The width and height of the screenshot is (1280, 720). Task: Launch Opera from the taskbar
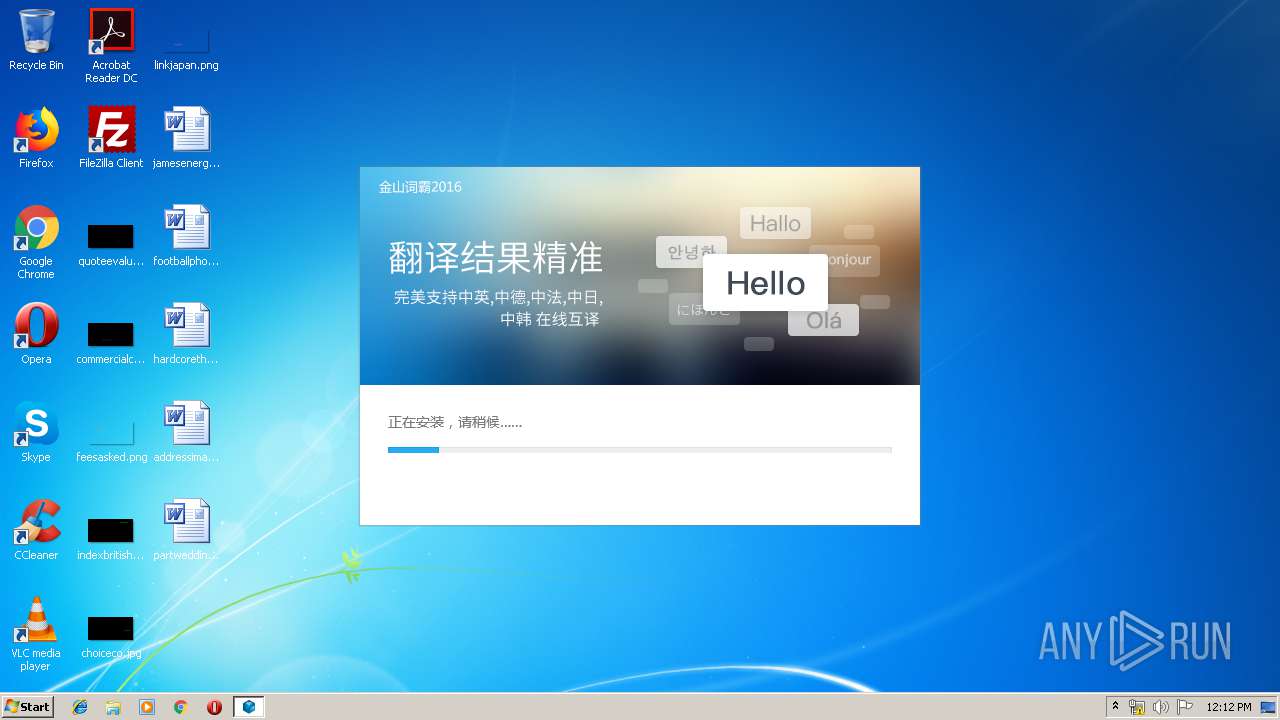[214, 707]
